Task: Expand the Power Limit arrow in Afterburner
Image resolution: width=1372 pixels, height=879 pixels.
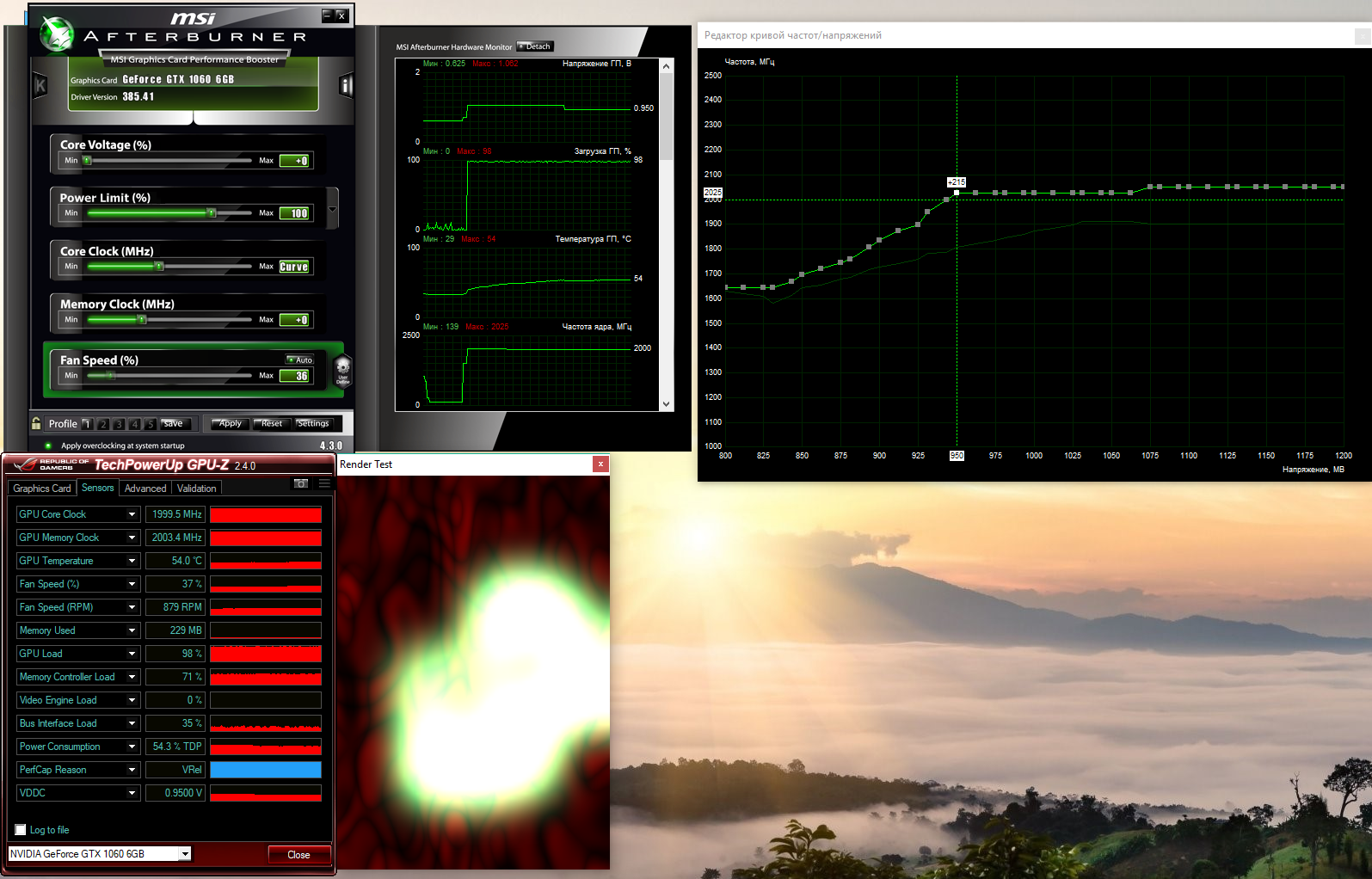Action: coord(333,209)
